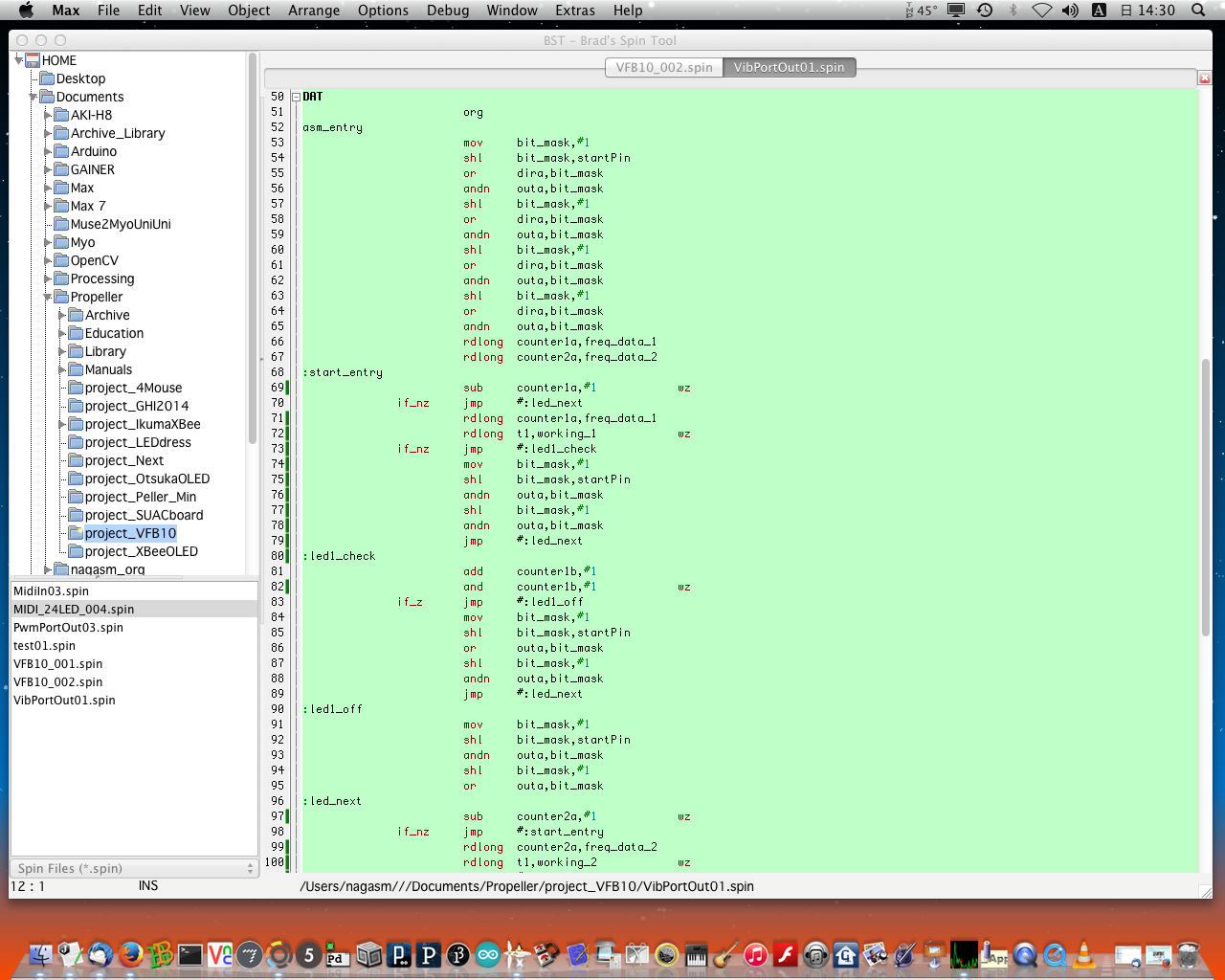Select the project_LEDdress folder
The image size is (1225, 980).
pos(138,442)
